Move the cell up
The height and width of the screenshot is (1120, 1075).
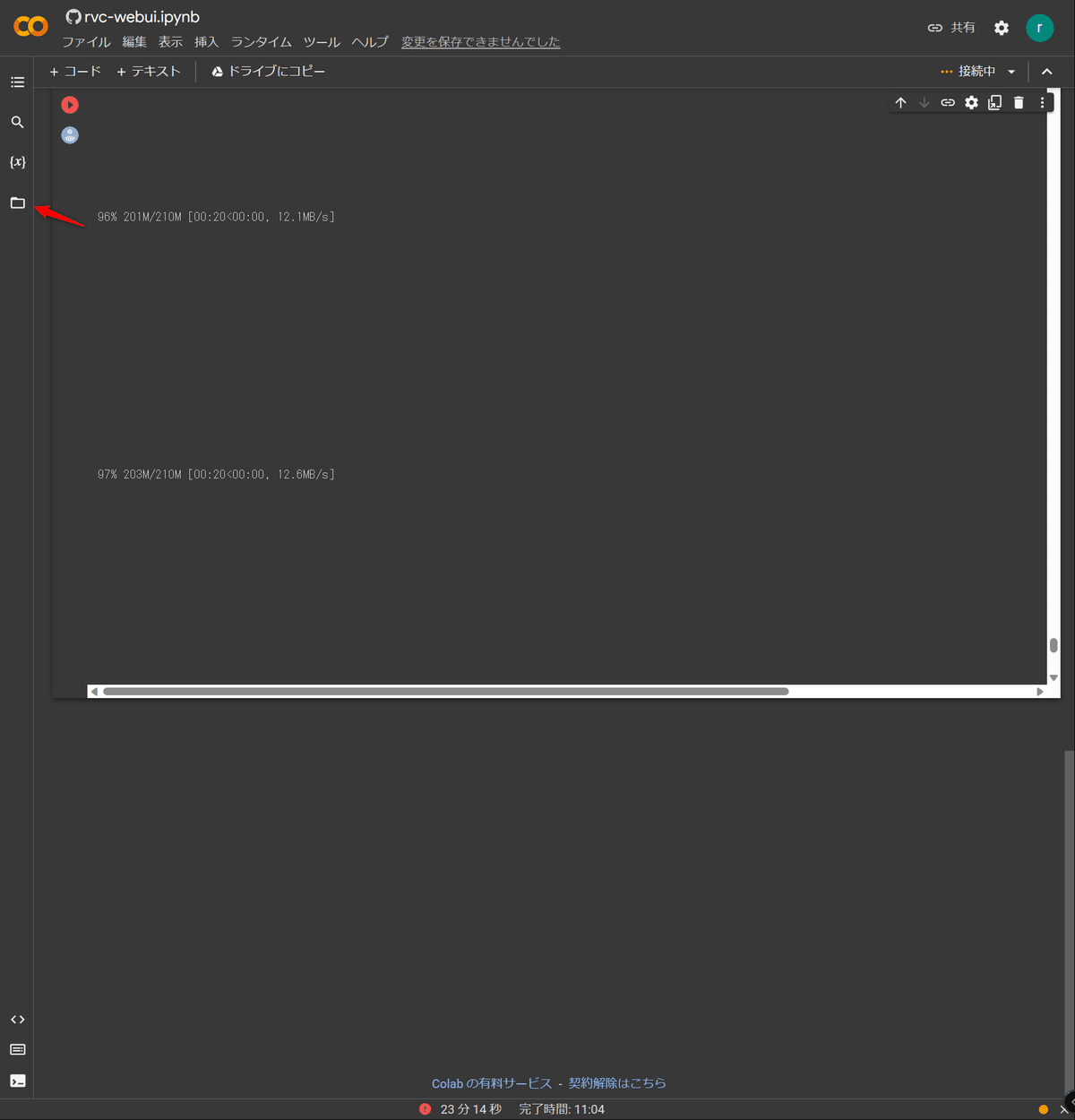(900, 102)
